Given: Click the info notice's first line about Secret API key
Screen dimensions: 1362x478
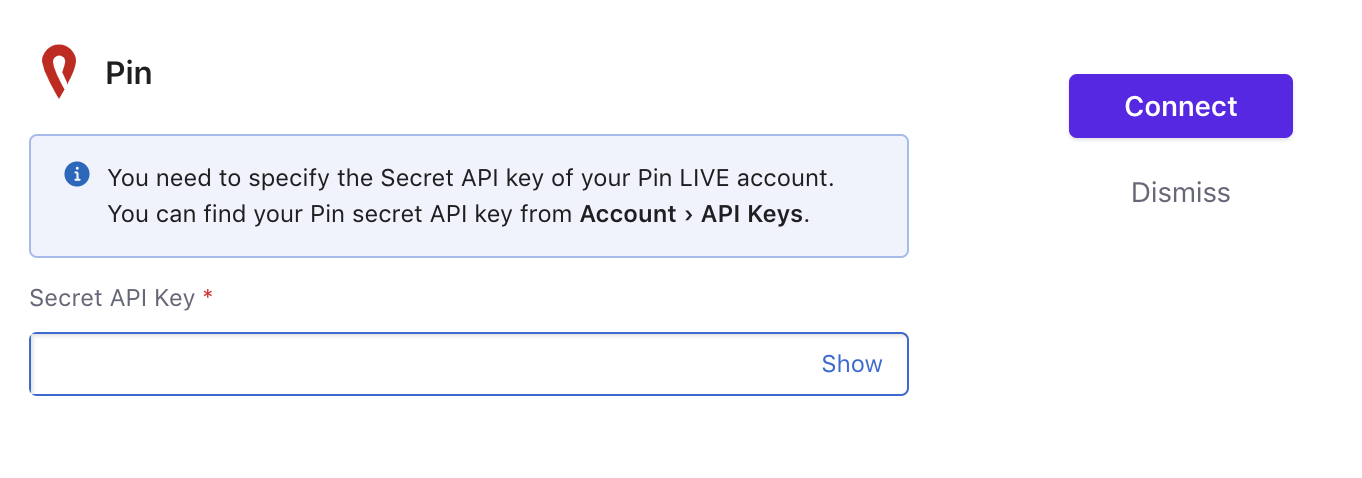Looking at the screenshot, I should [x=471, y=178].
